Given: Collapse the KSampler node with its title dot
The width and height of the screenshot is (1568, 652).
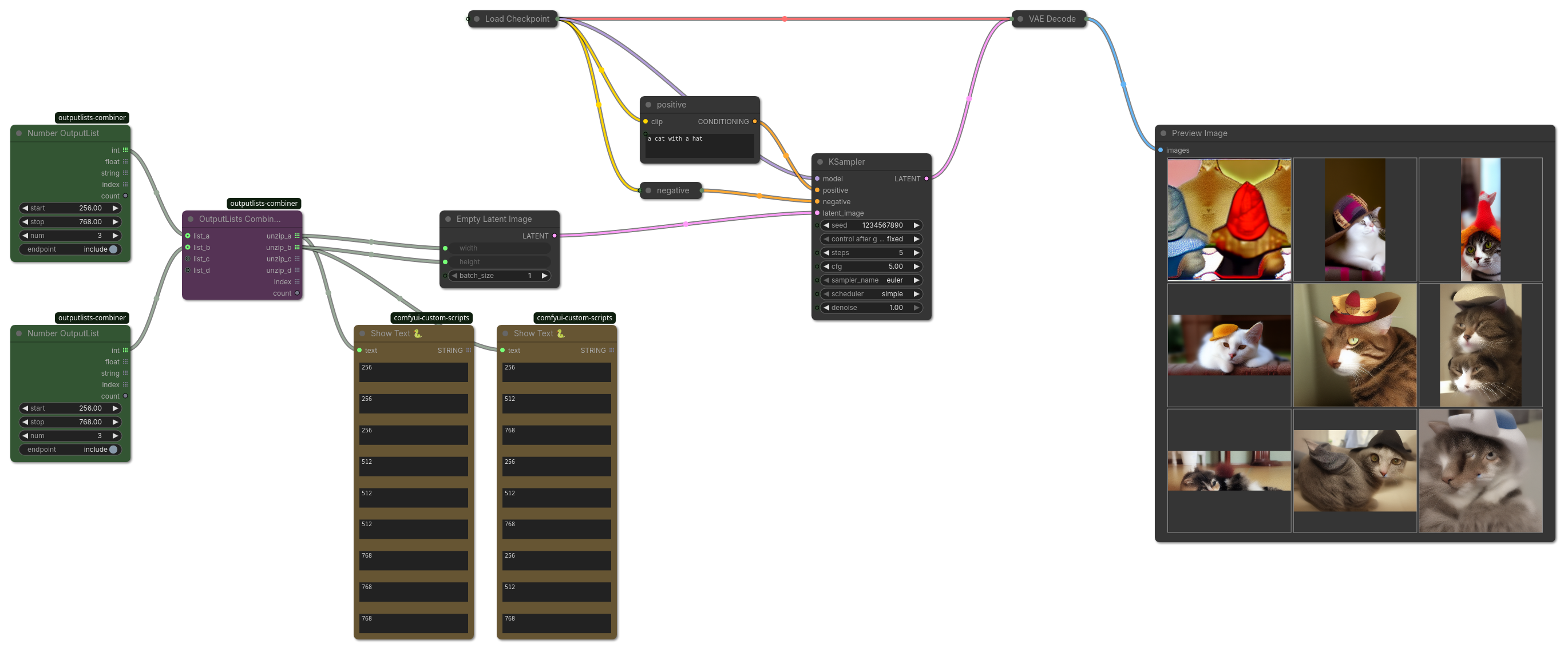Looking at the screenshot, I should (x=820, y=162).
